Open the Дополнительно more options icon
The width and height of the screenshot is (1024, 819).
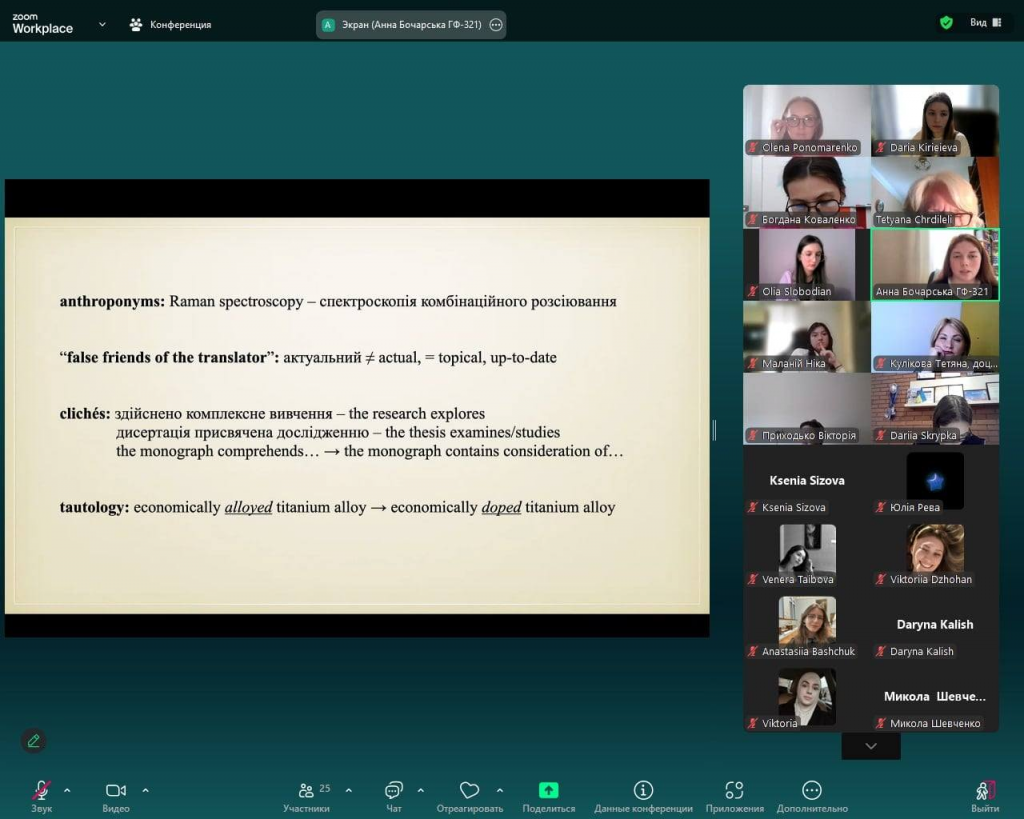click(812, 791)
